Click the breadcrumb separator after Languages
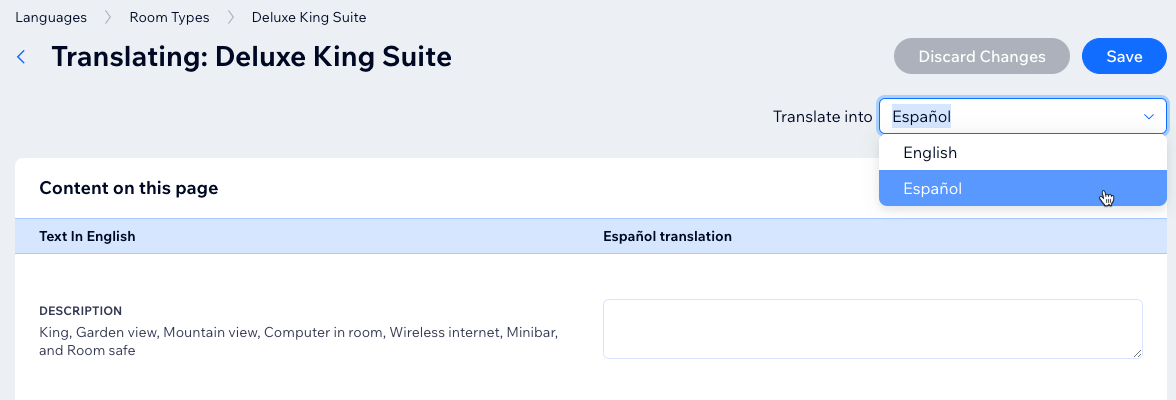This screenshot has width=1176, height=400. 109,17
